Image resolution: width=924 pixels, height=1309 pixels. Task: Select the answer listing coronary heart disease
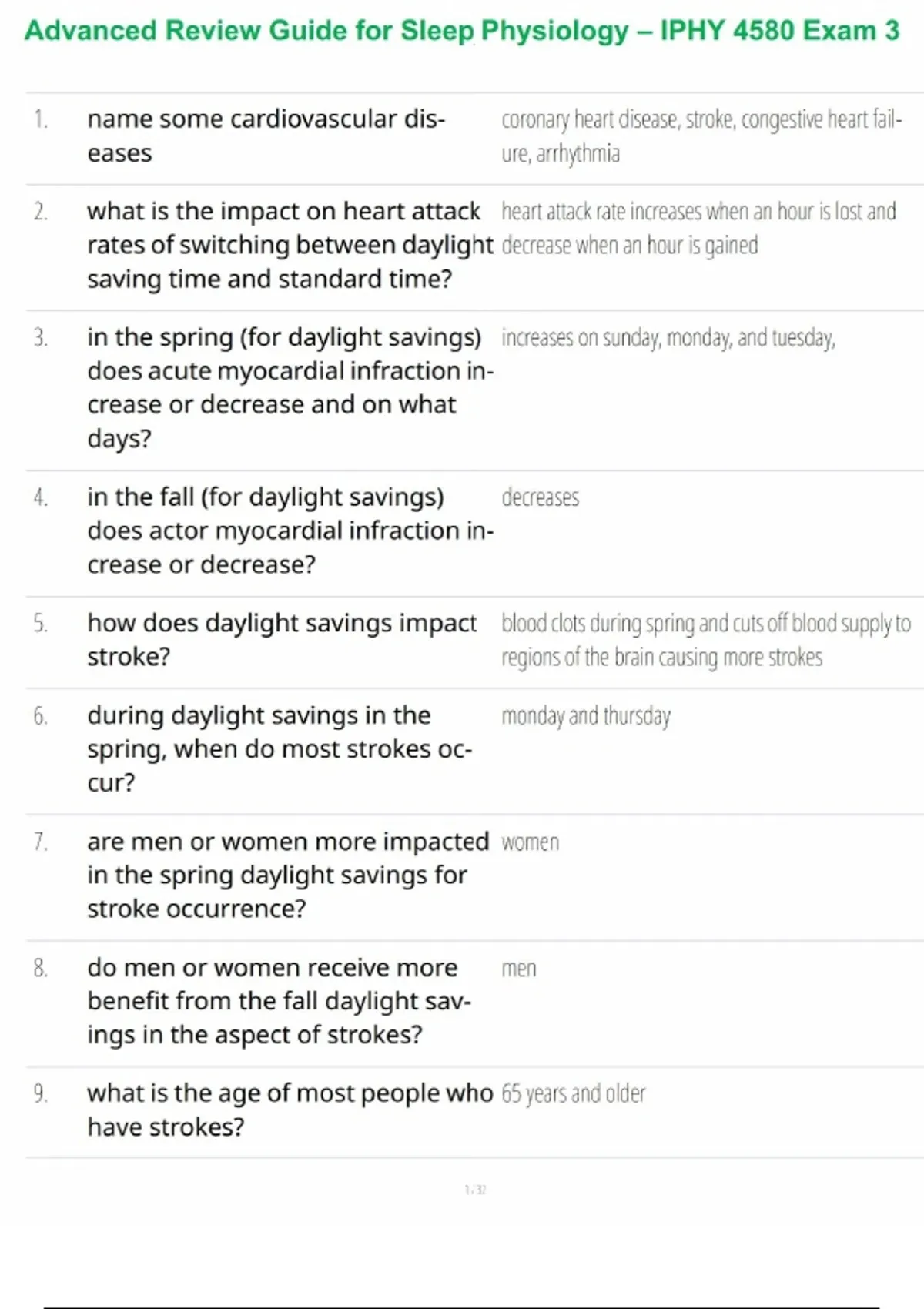tap(701, 136)
